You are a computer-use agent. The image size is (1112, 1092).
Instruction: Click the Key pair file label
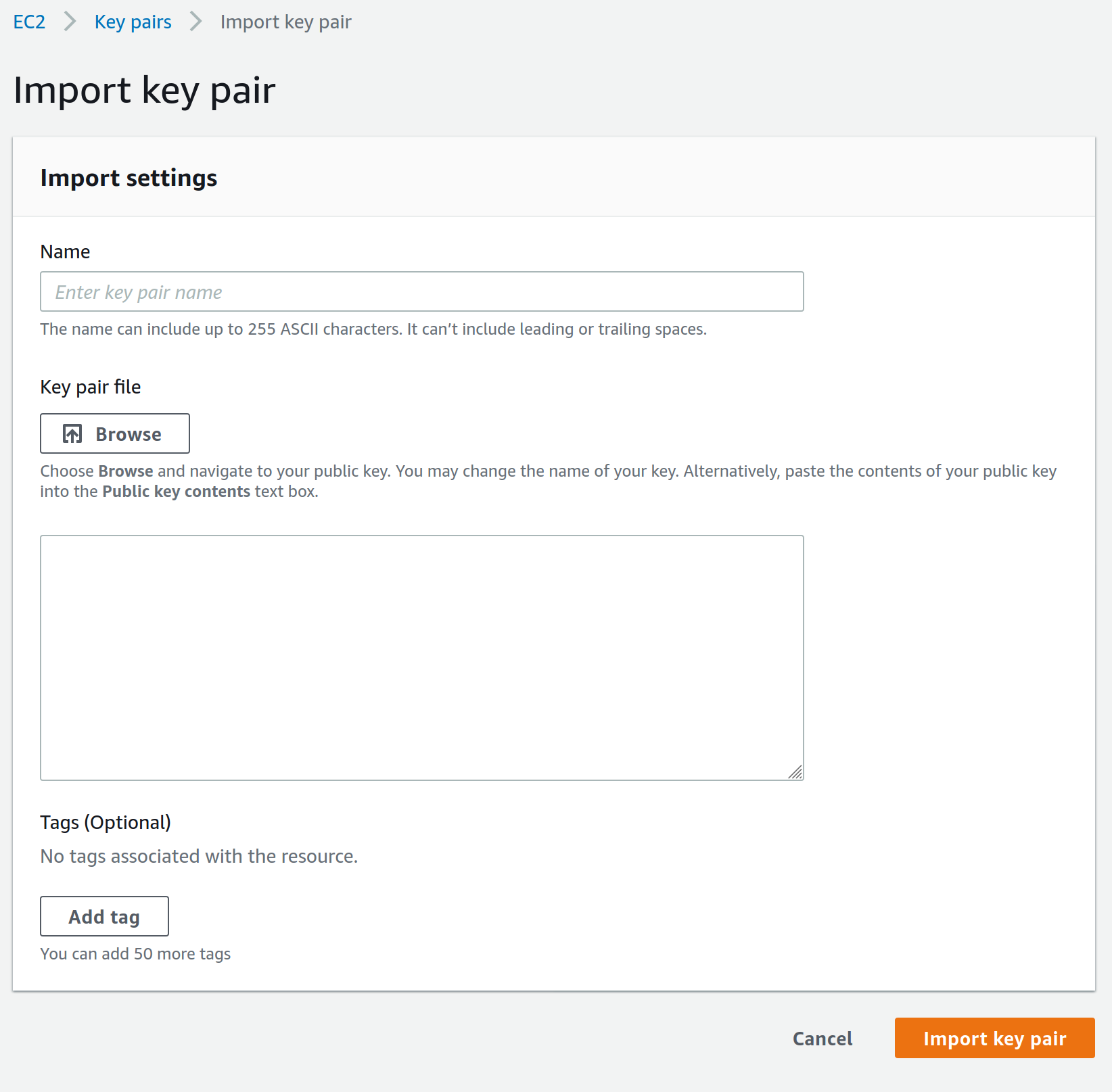(91, 387)
